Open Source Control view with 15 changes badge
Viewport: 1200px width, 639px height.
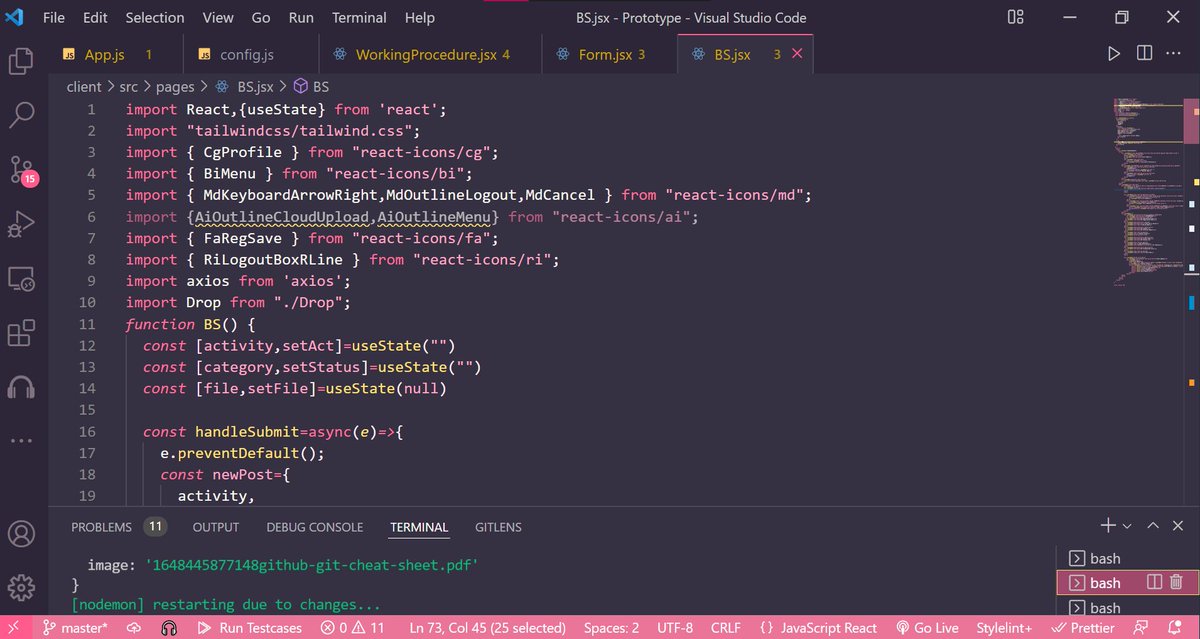pyautogui.click(x=22, y=170)
